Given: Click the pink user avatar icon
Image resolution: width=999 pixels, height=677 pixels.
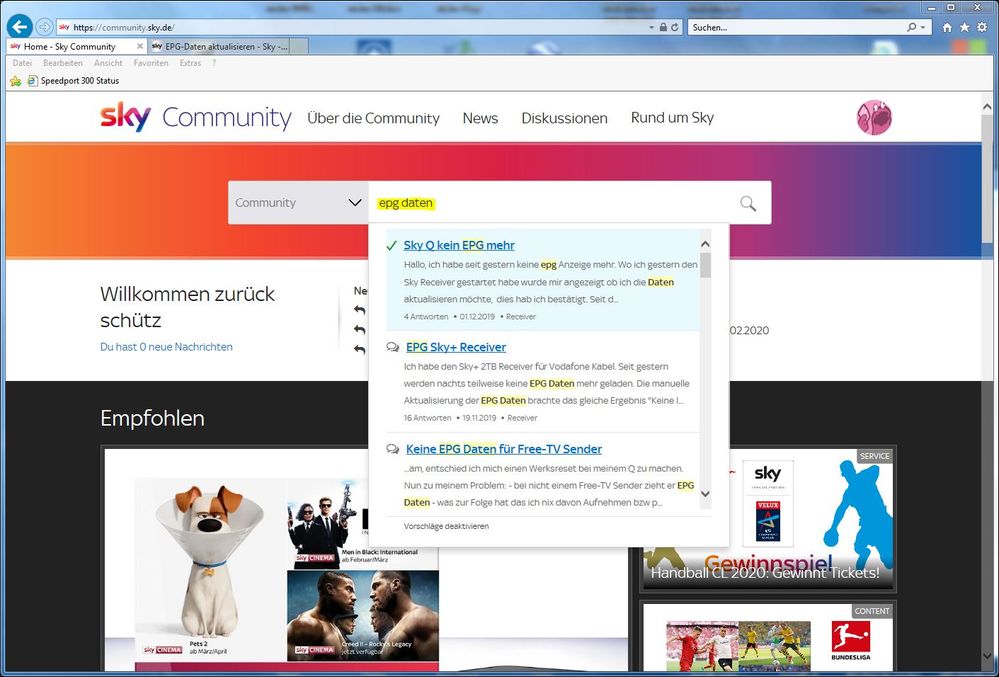Looking at the screenshot, I should (x=874, y=118).
